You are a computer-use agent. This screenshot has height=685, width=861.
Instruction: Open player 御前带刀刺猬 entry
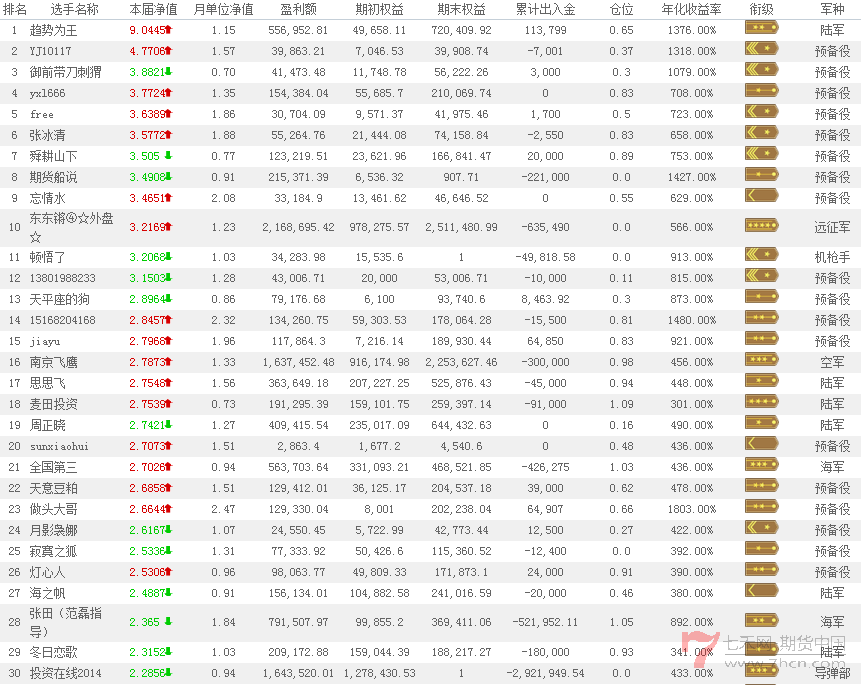point(65,72)
